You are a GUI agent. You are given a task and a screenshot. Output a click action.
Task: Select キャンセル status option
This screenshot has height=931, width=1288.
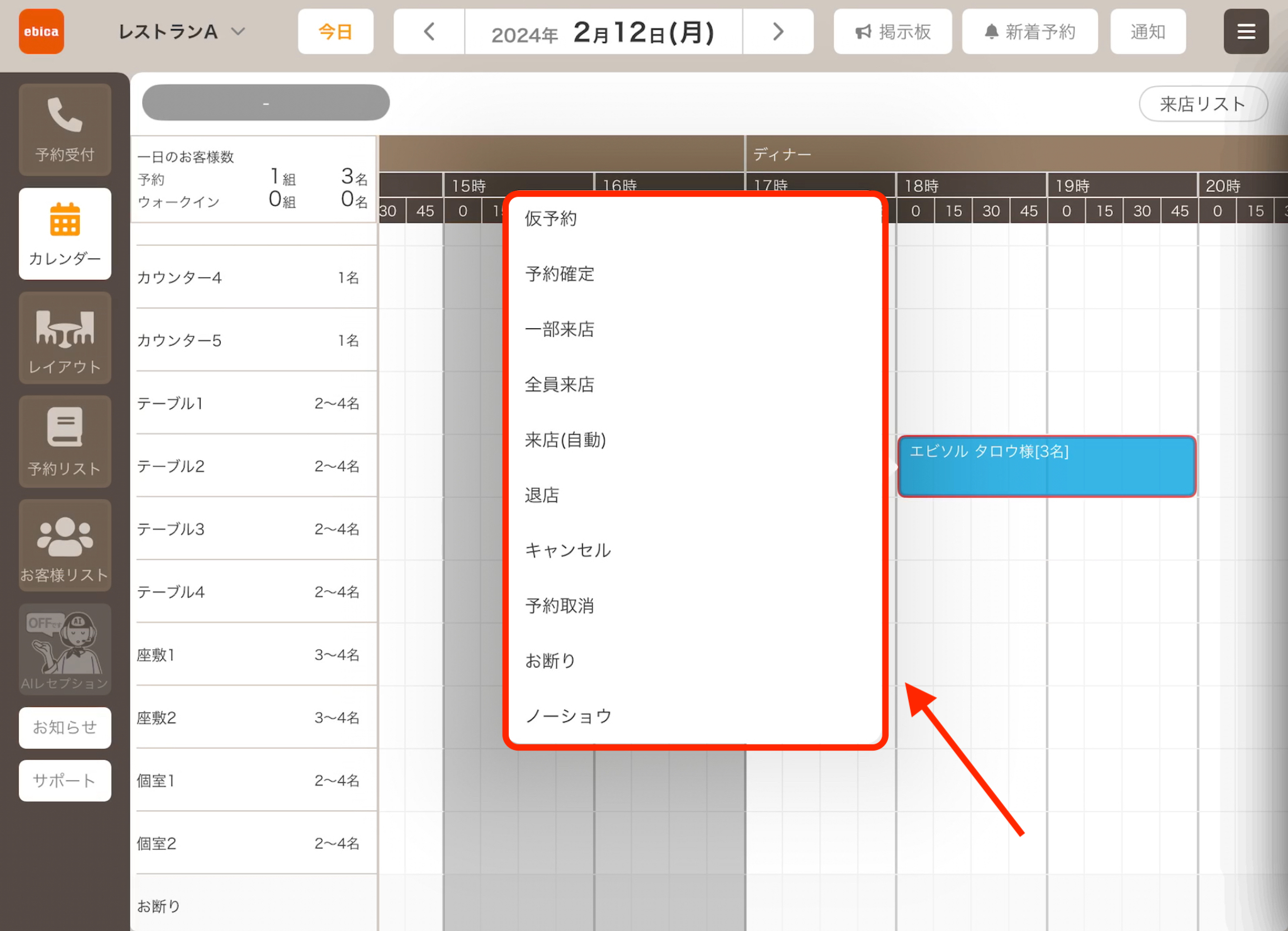694,551
